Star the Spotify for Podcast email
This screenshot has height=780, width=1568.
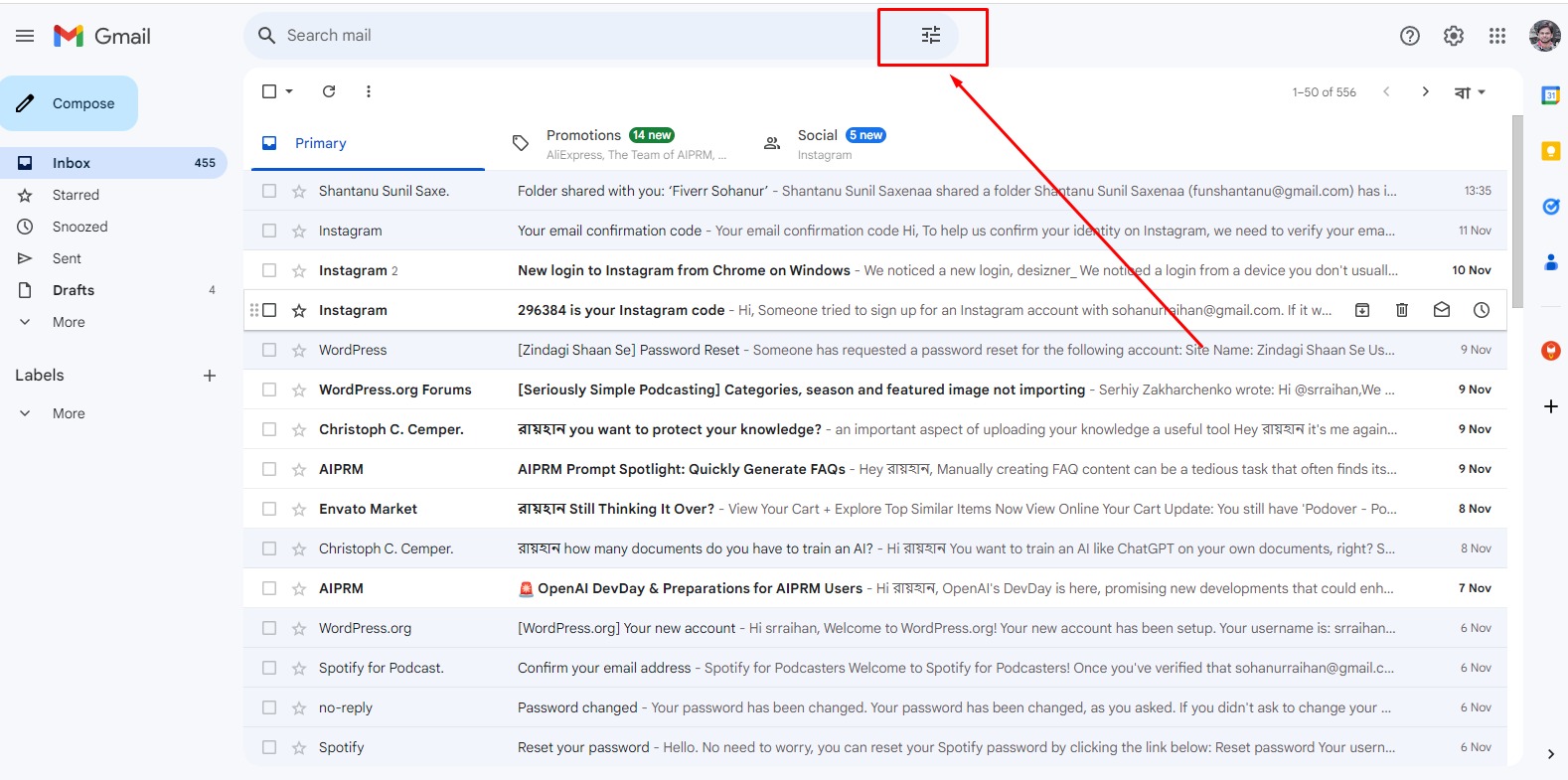click(299, 668)
